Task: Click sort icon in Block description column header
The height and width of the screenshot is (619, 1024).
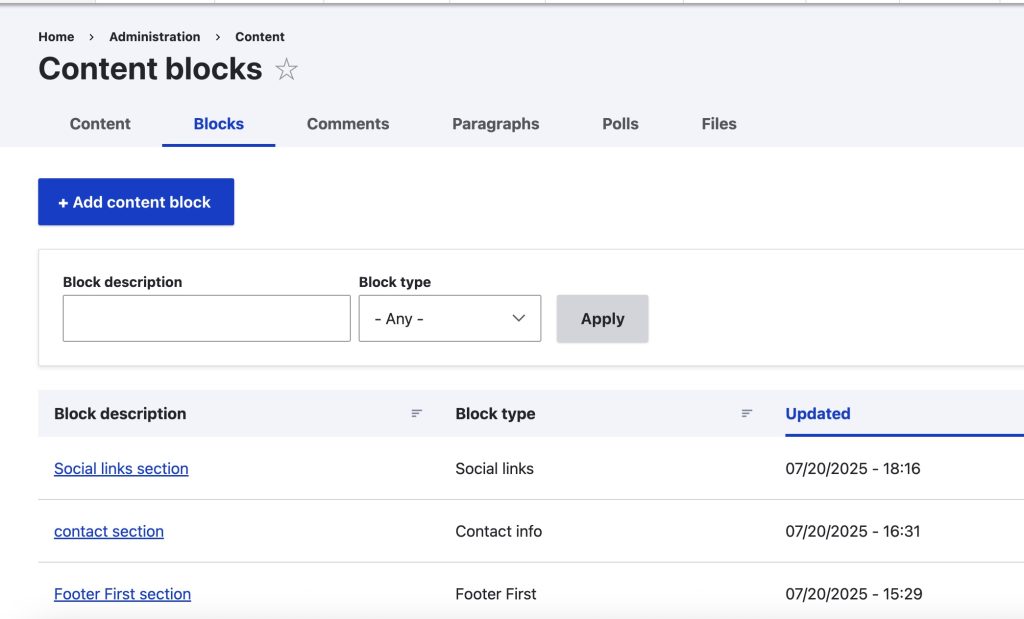Action: point(417,414)
